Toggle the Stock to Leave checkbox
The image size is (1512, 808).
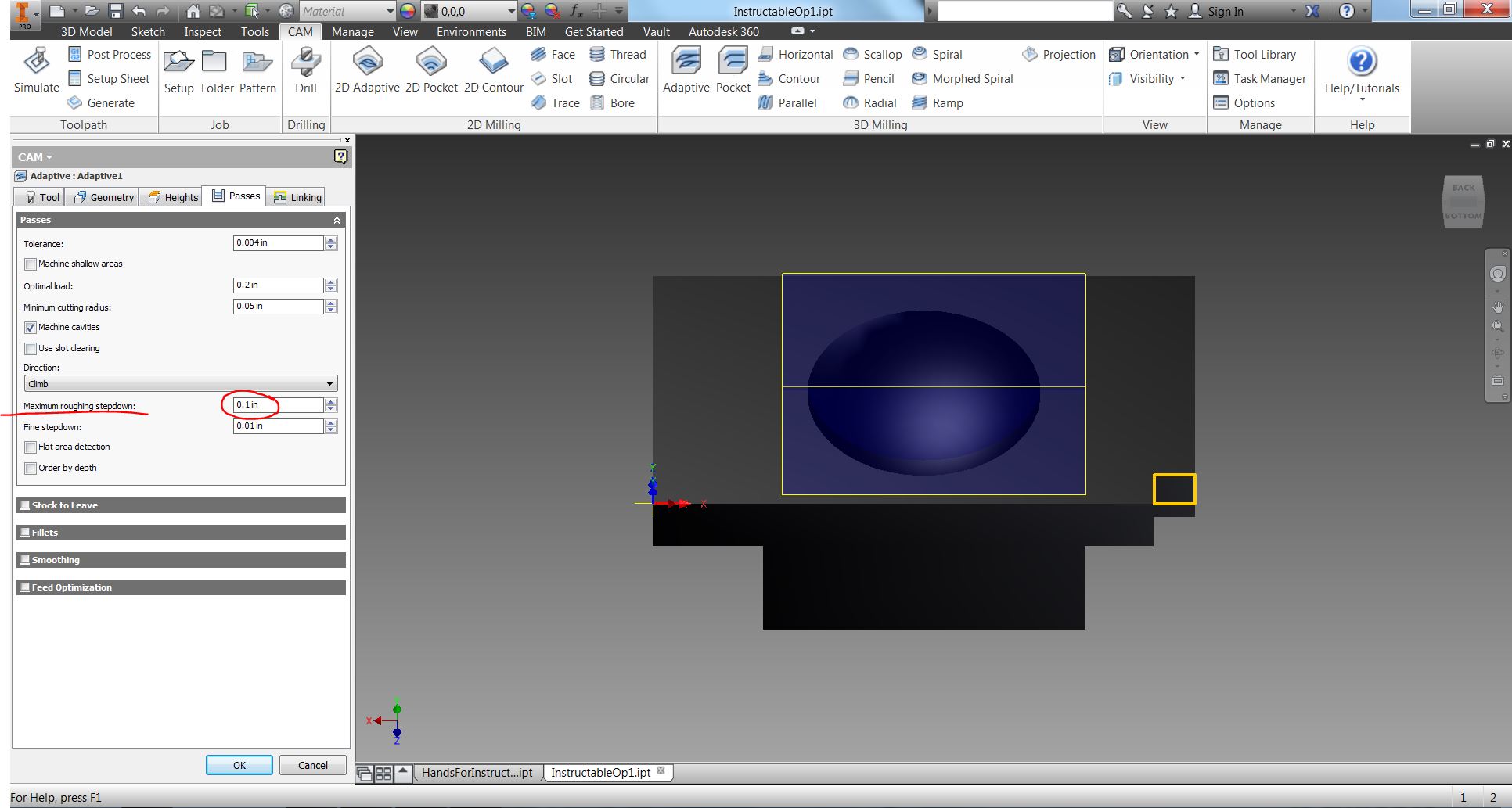pos(25,505)
